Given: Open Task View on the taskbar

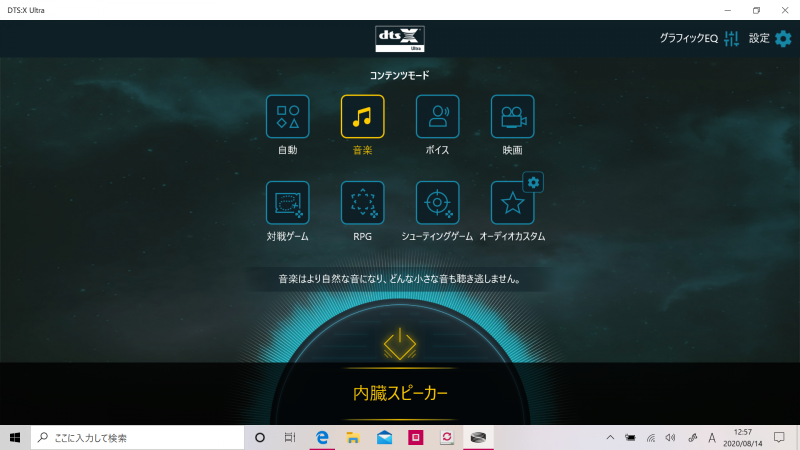Looking at the screenshot, I should point(290,437).
